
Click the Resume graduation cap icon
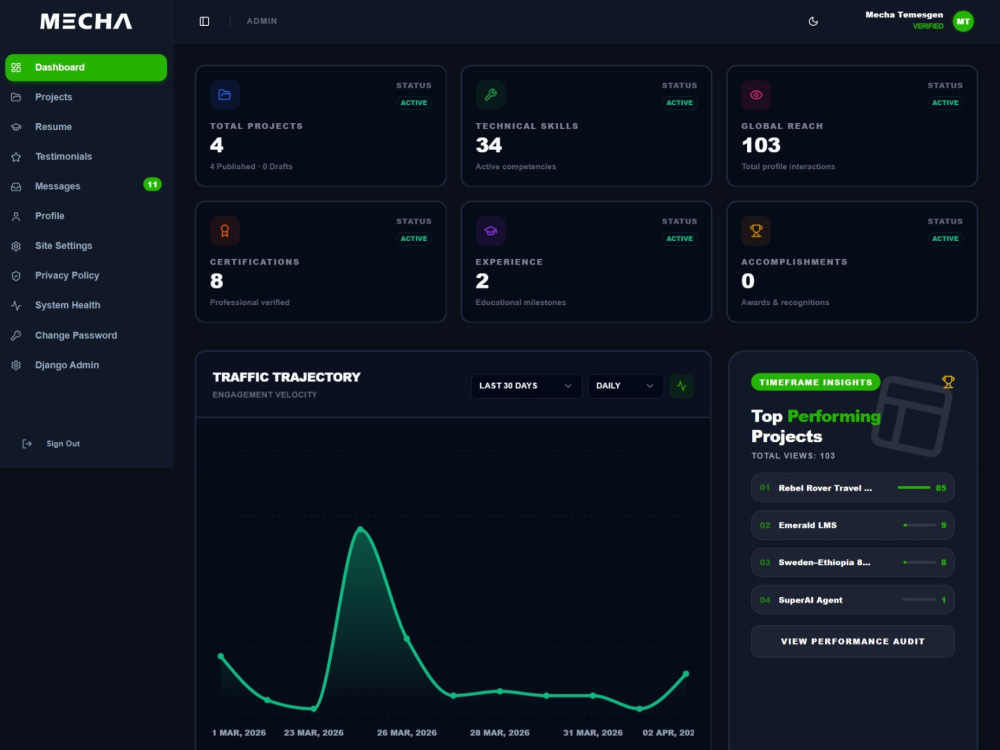coord(17,127)
